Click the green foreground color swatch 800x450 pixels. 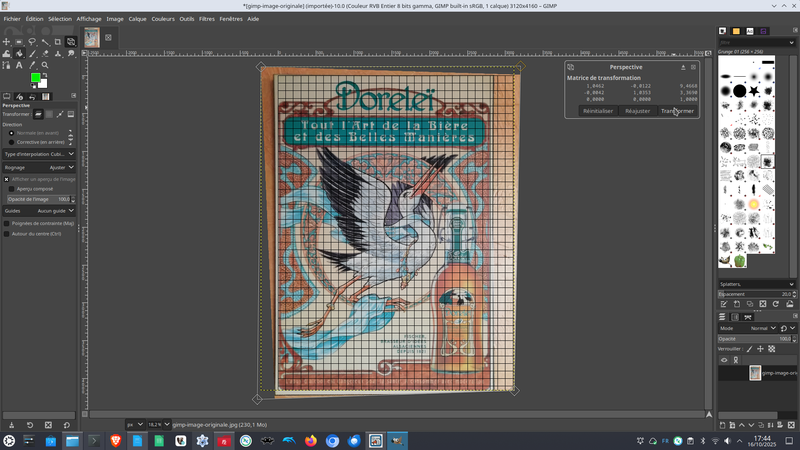[35, 77]
